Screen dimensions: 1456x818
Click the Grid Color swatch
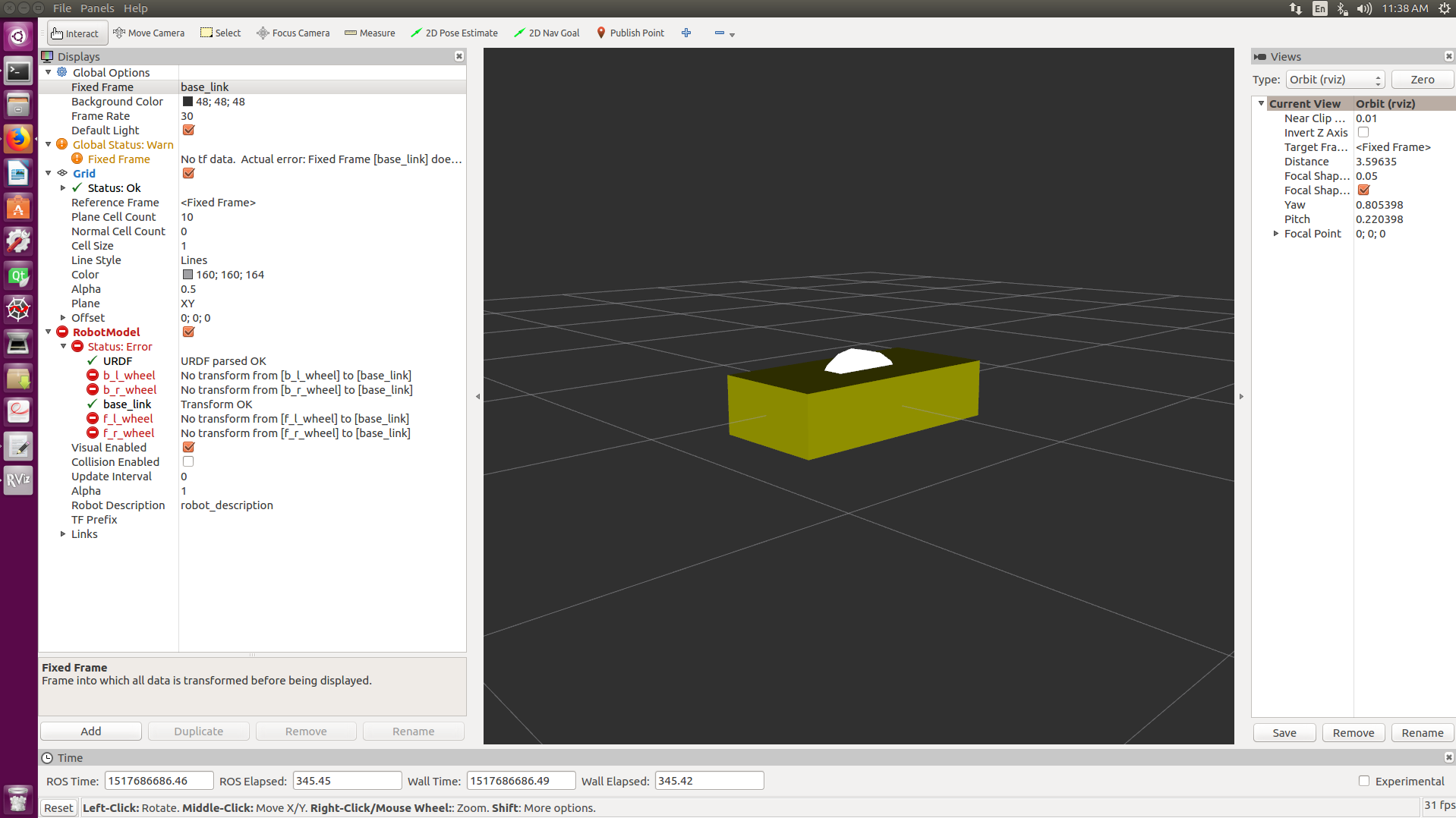pos(188,275)
